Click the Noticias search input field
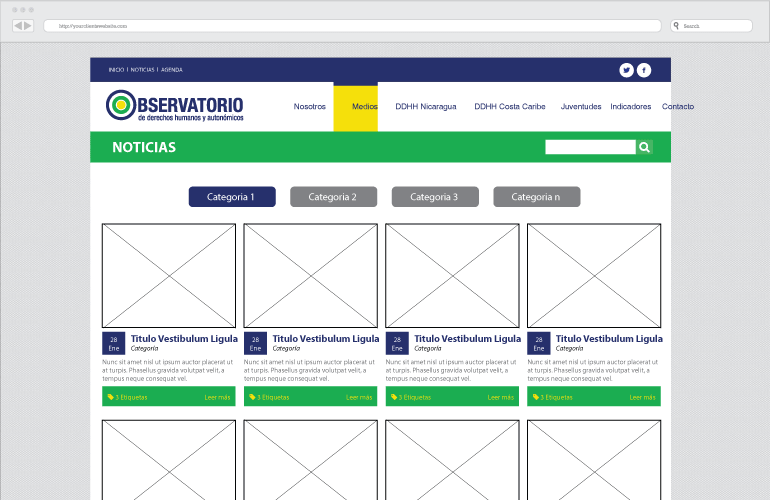Screen dimensions: 770x500 coord(590,147)
